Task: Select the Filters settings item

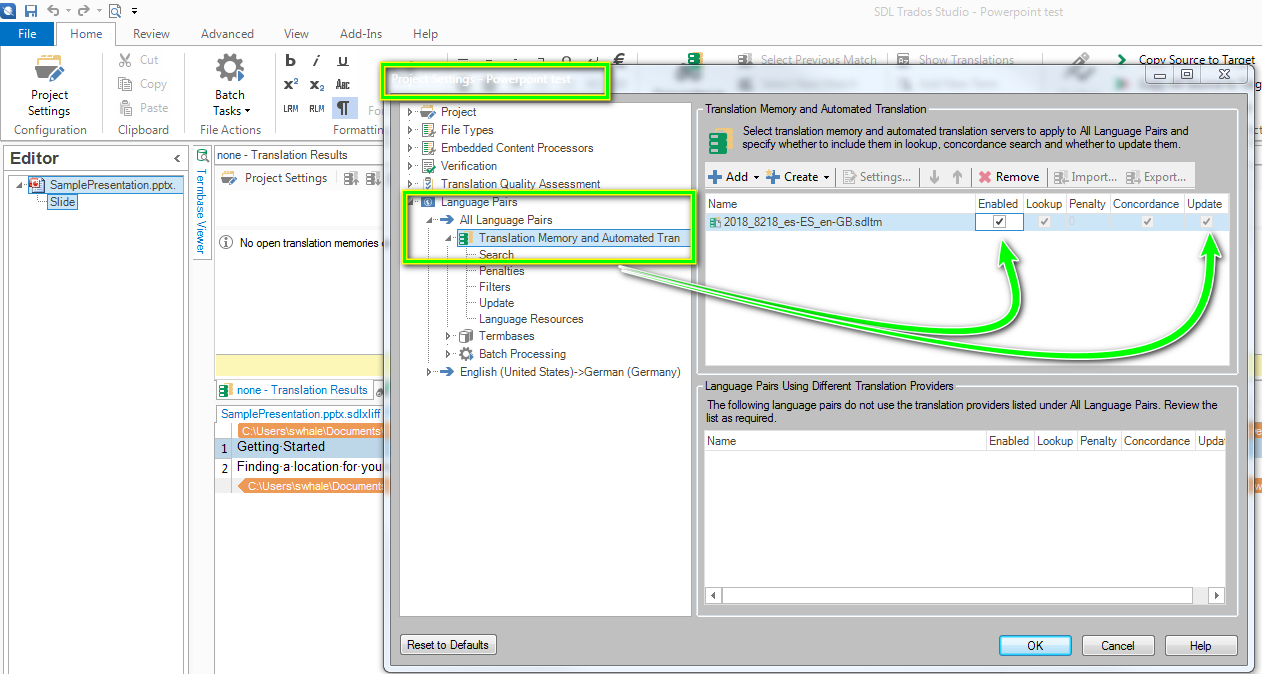Action: (494, 287)
